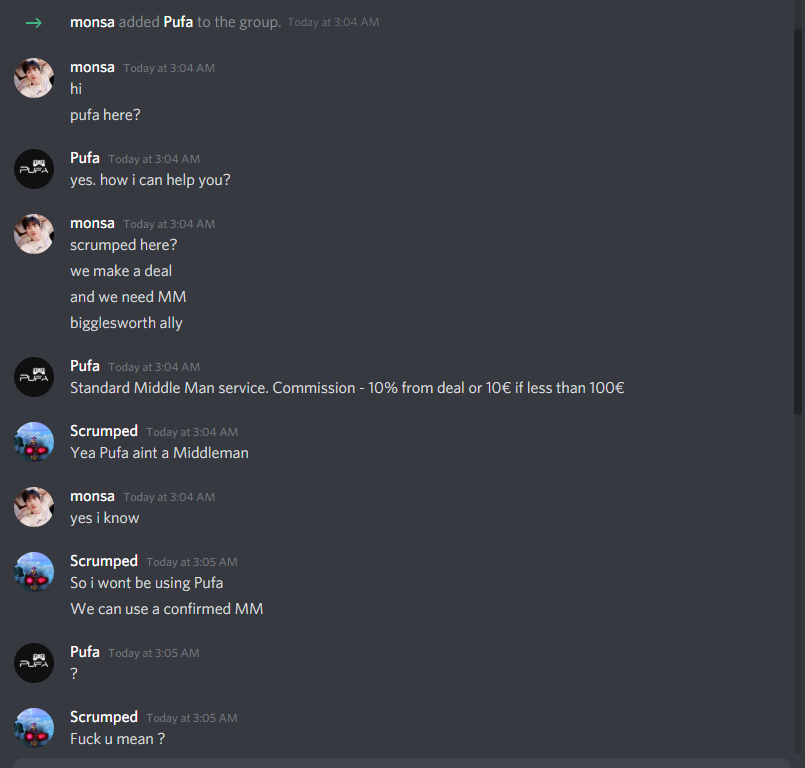Click the chat scrollbar thumb on the right edge
This screenshot has height=768, width=805.
tap(798, 221)
